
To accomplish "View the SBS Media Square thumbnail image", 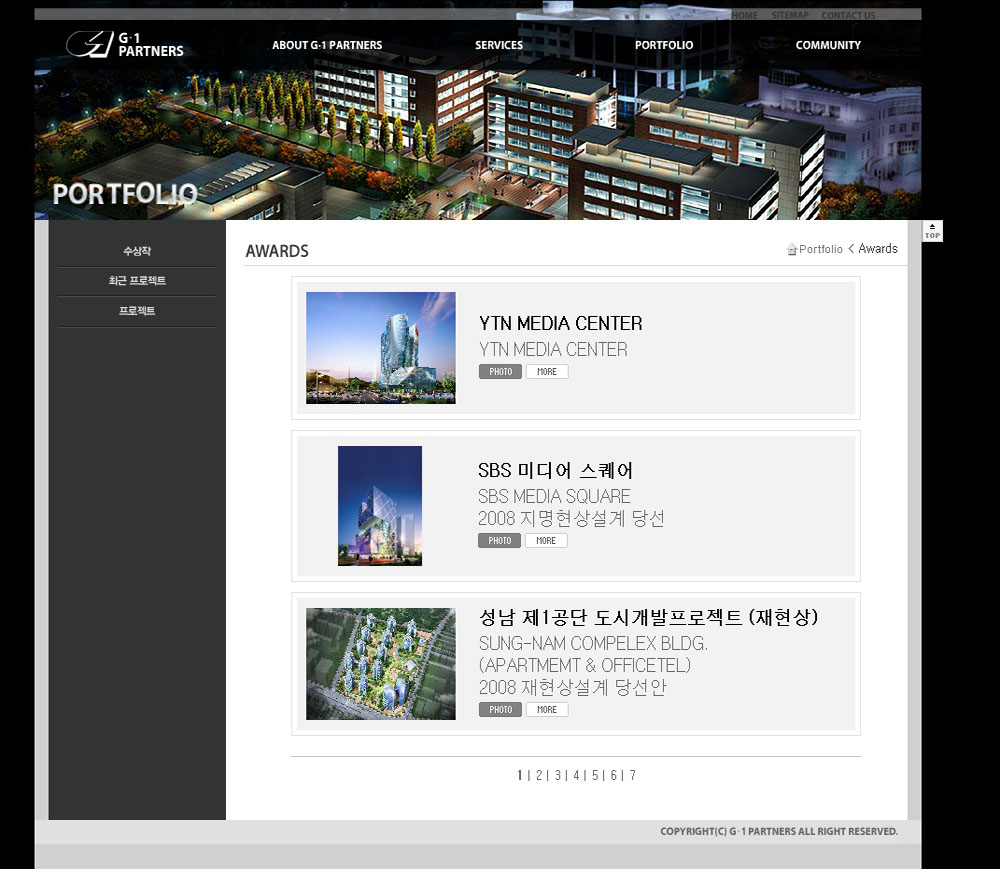I will coord(380,506).
